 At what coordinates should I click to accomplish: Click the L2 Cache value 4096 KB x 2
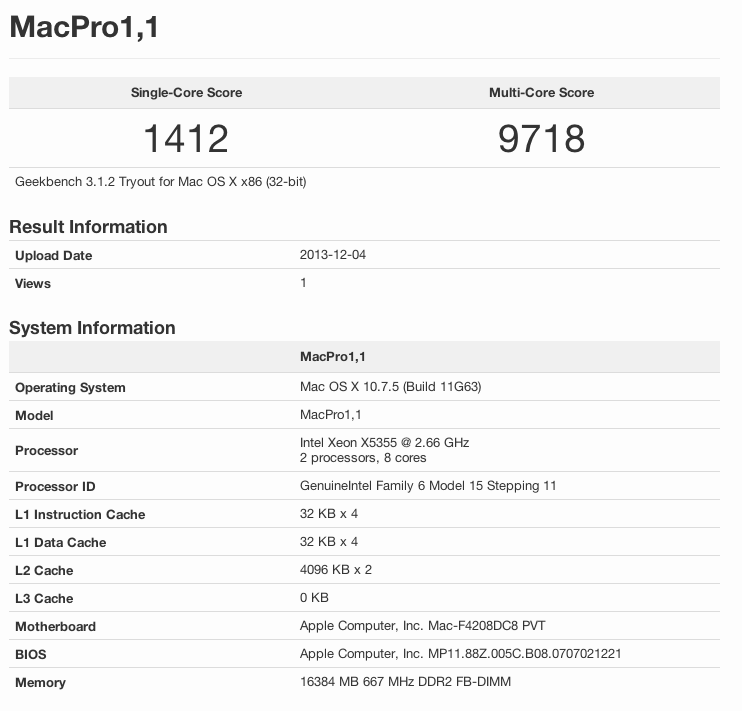click(336, 569)
